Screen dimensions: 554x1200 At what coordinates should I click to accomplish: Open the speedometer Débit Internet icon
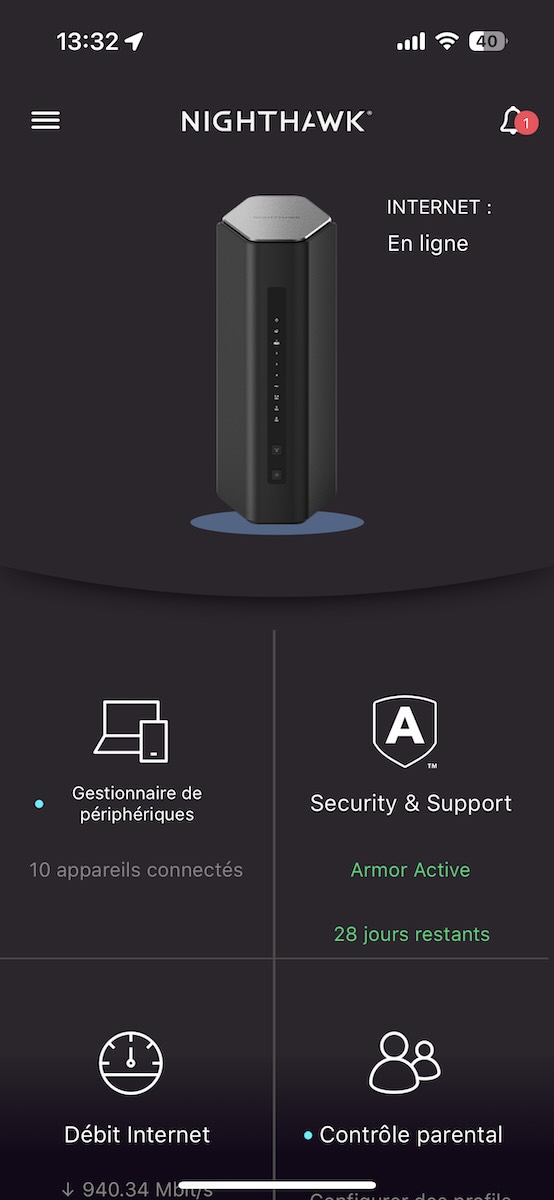coord(131,1063)
